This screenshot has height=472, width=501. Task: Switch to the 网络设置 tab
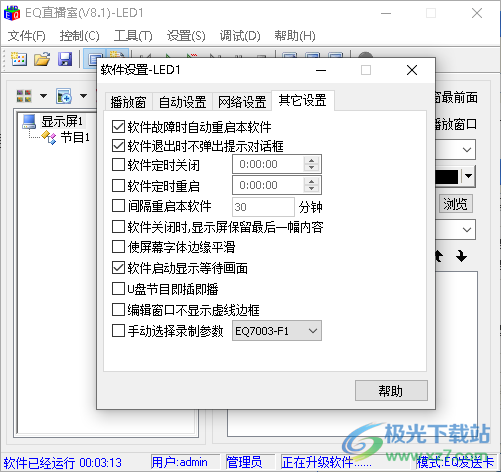[242, 102]
